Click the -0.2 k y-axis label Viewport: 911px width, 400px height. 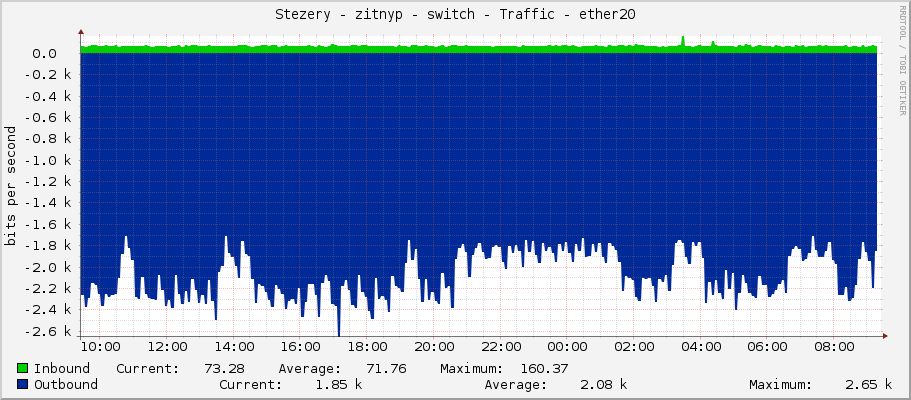(x=48, y=75)
